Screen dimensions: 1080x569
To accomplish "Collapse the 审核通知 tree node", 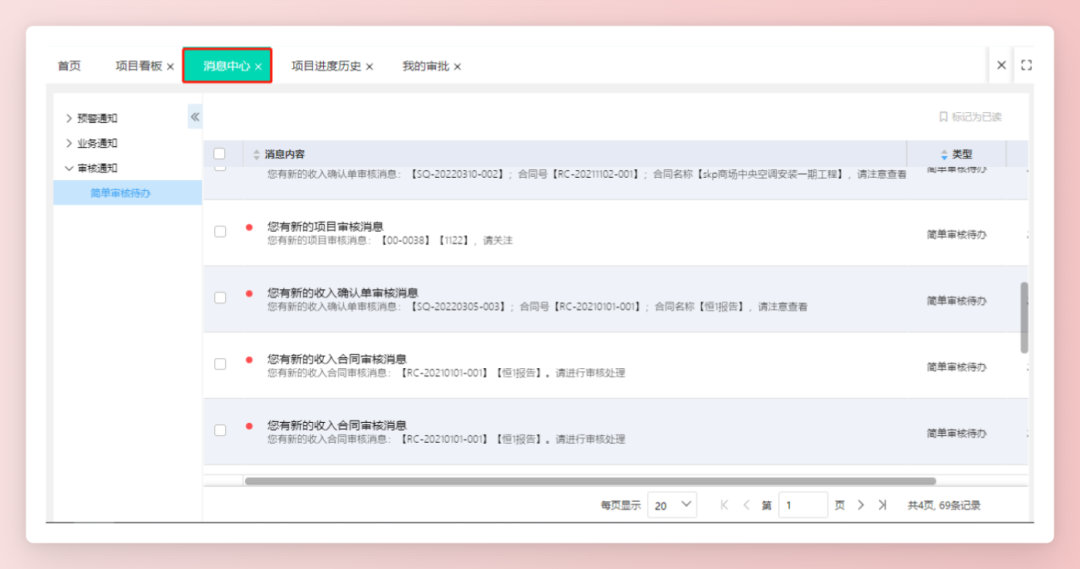I will coord(69,168).
